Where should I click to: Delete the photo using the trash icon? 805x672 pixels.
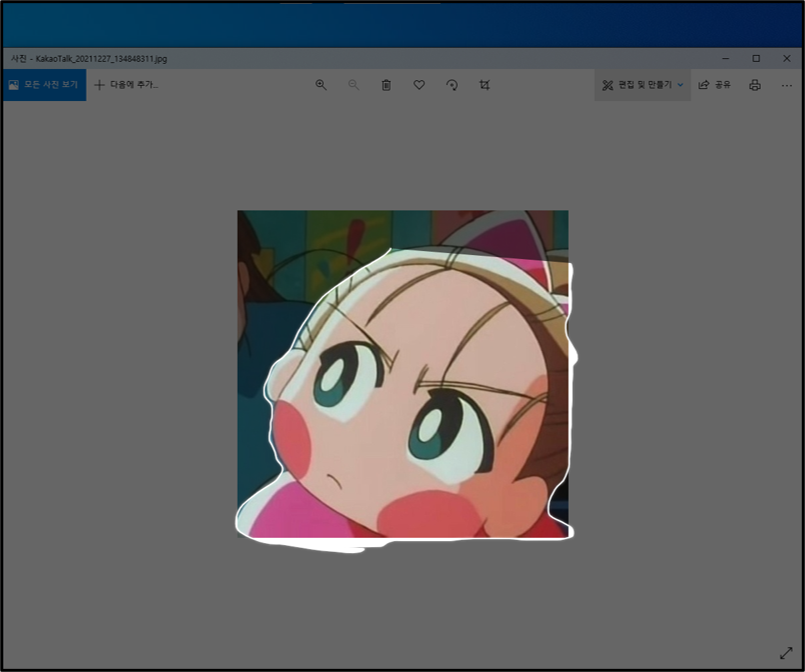[x=387, y=85]
